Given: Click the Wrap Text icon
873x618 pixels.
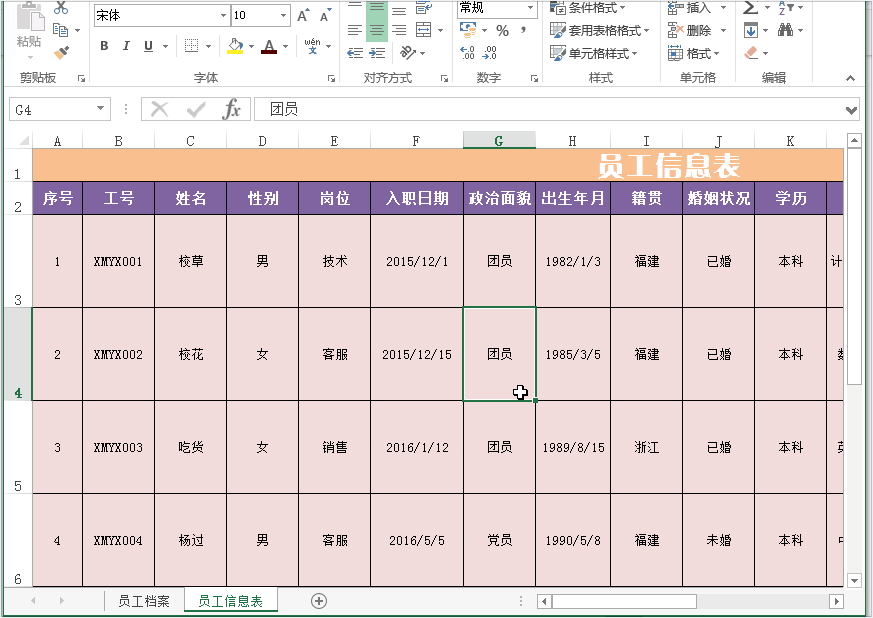Looking at the screenshot, I should pos(424,7).
